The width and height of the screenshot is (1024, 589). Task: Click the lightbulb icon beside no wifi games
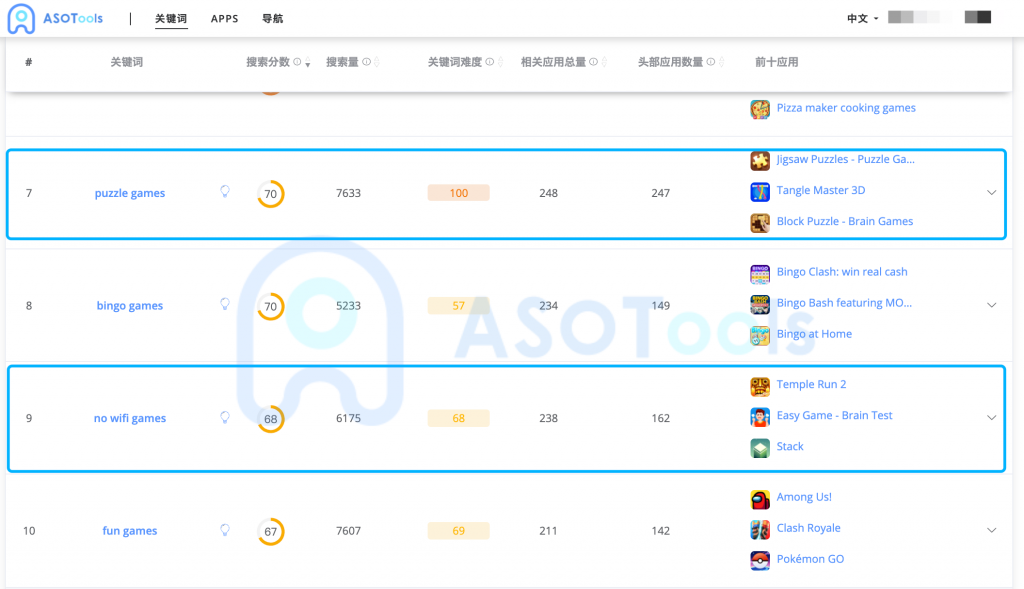pos(225,417)
